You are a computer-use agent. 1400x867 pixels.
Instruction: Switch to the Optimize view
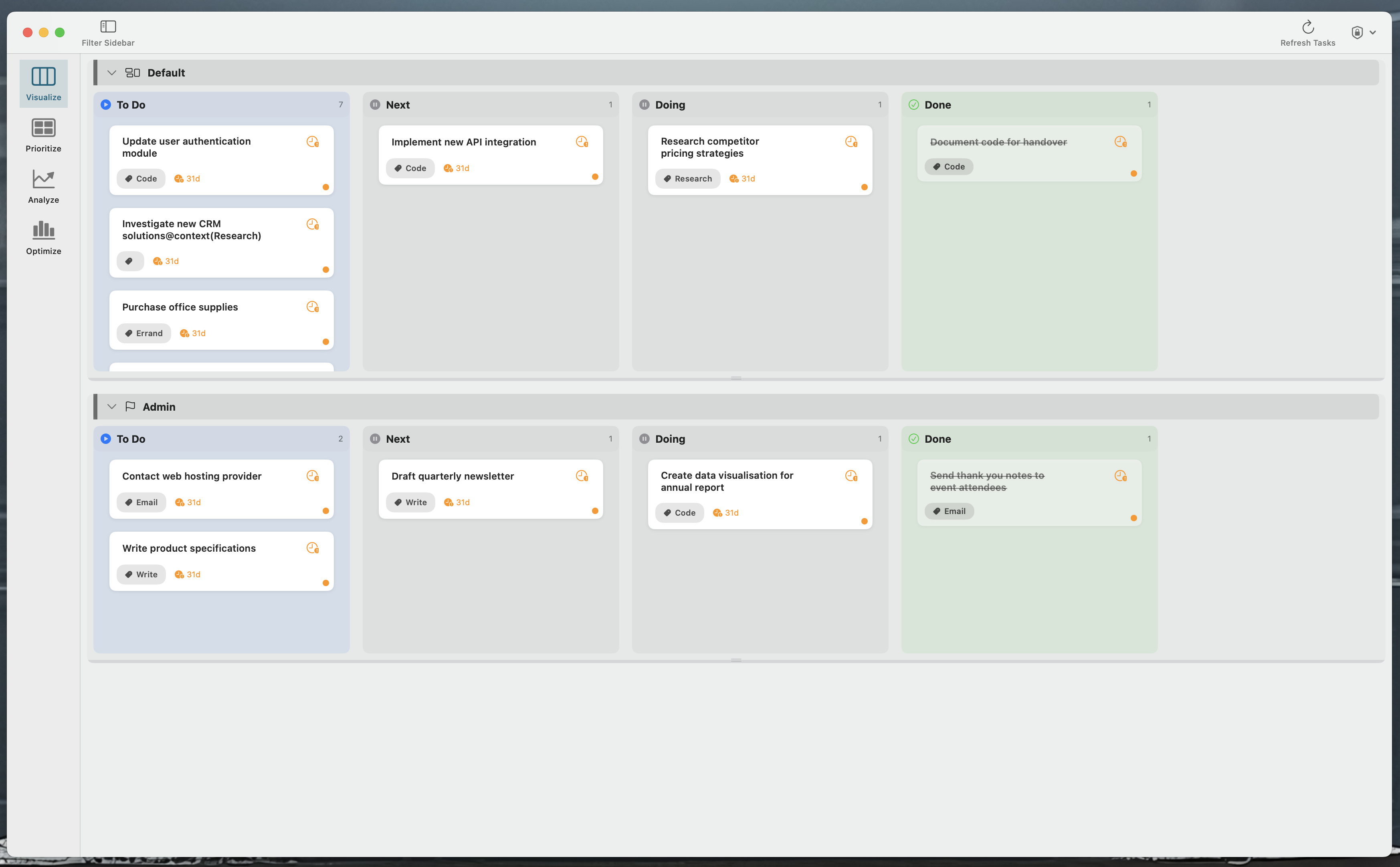point(44,238)
